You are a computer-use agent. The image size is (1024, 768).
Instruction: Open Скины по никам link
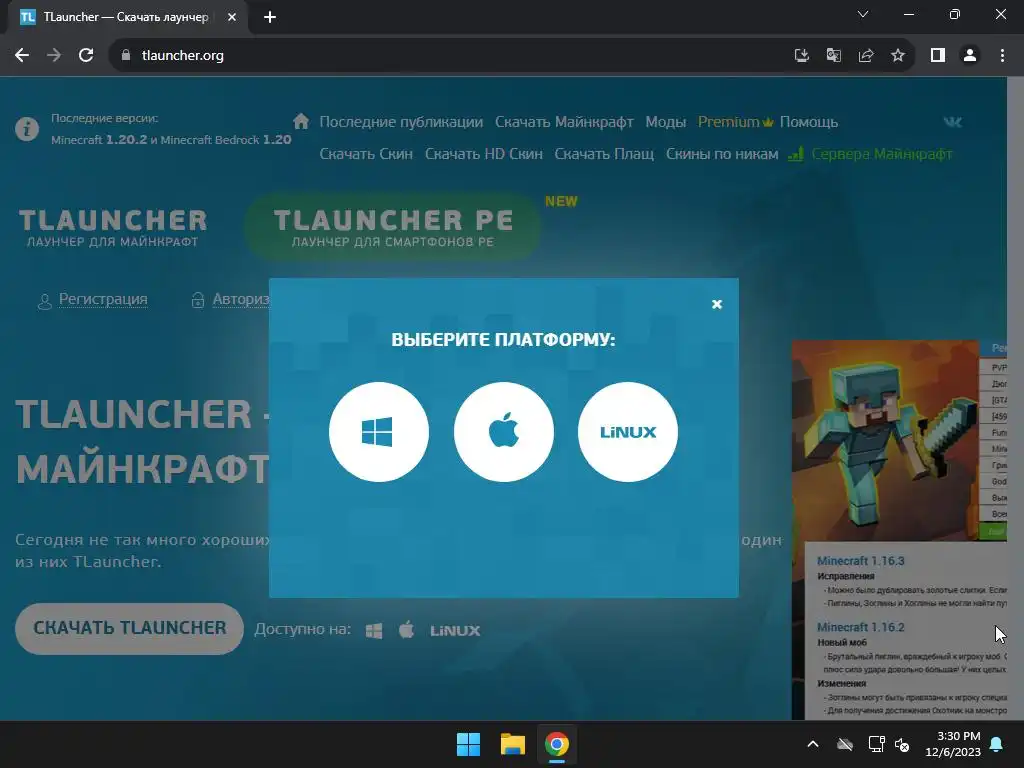722,154
